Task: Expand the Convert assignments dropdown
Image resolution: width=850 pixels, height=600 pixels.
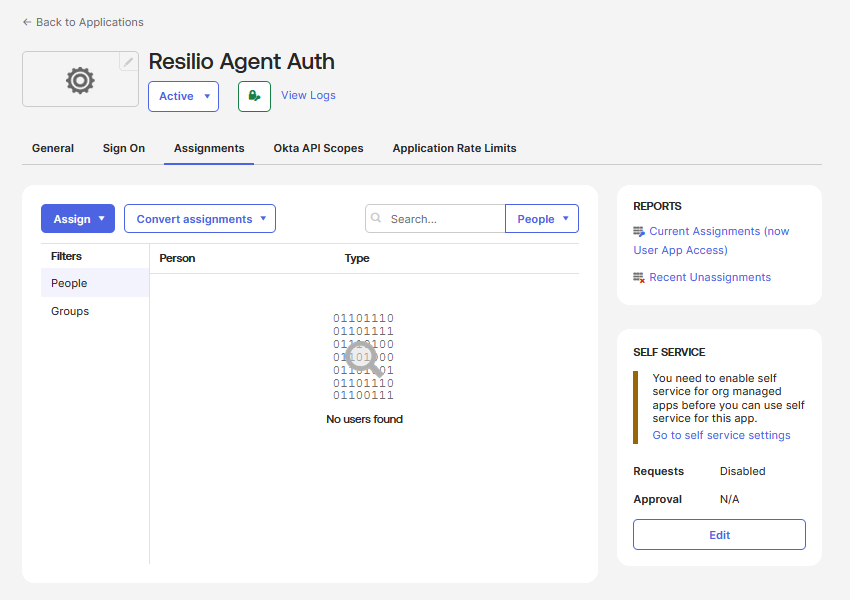Action: [200, 219]
